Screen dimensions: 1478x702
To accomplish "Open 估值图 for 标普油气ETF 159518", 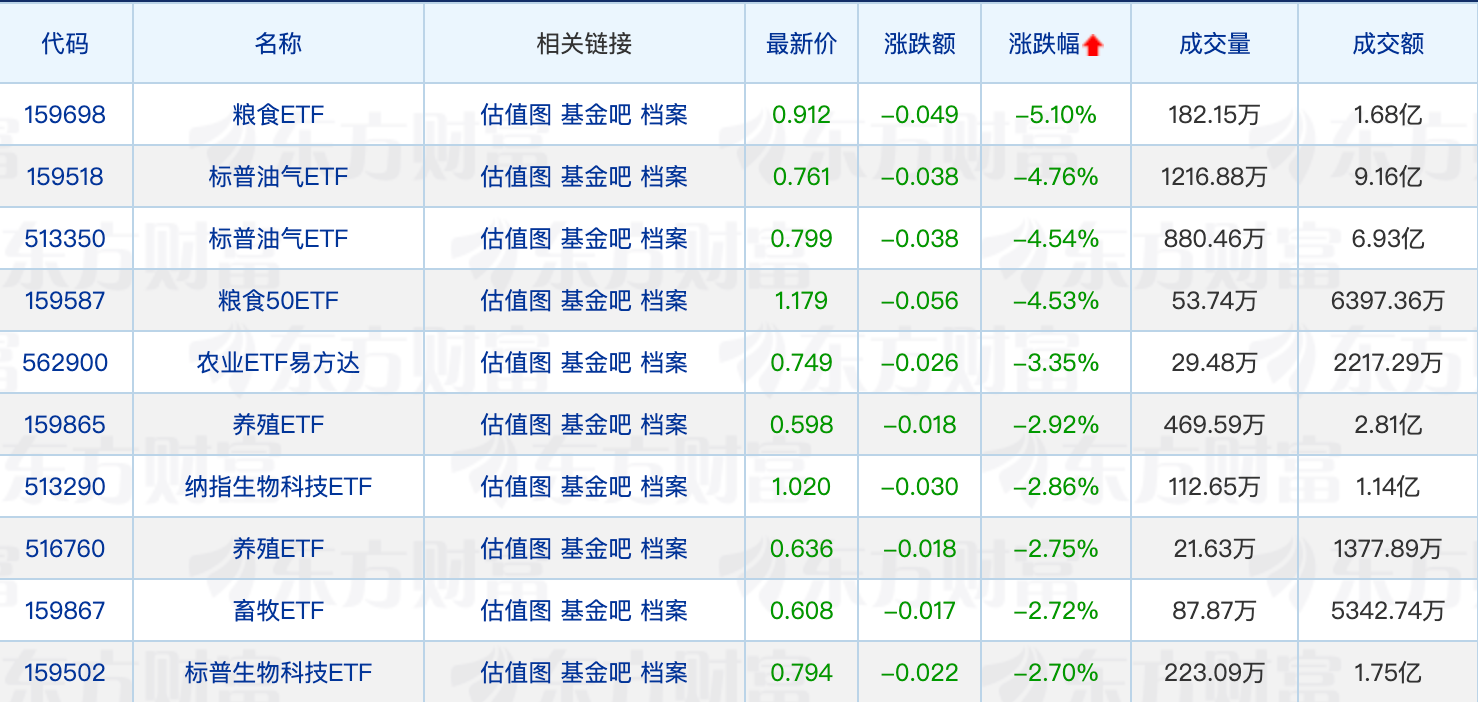I will coord(516,177).
